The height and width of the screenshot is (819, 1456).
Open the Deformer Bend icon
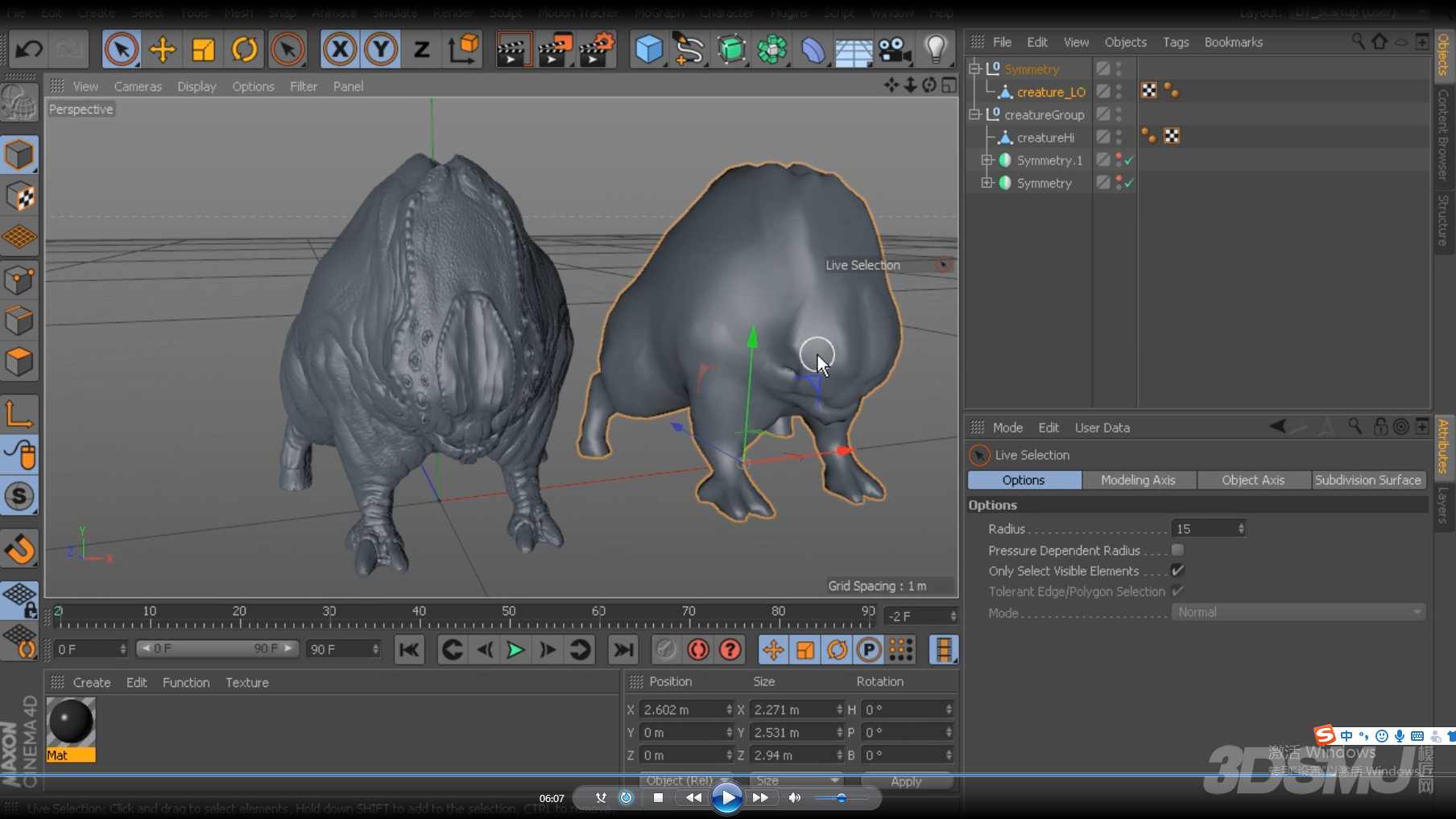click(x=813, y=50)
